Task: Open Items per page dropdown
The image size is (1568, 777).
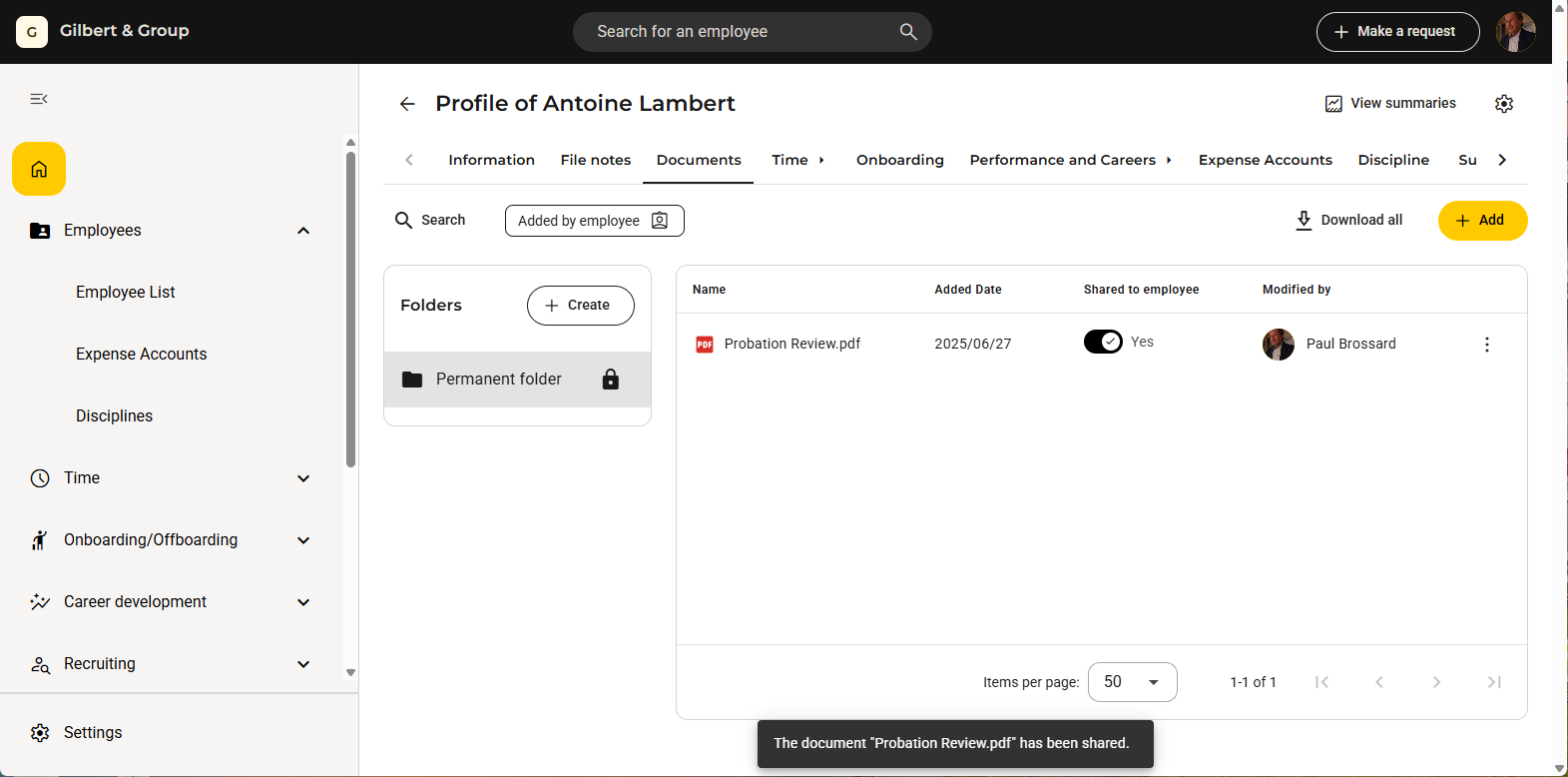Action: click(1132, 682)
